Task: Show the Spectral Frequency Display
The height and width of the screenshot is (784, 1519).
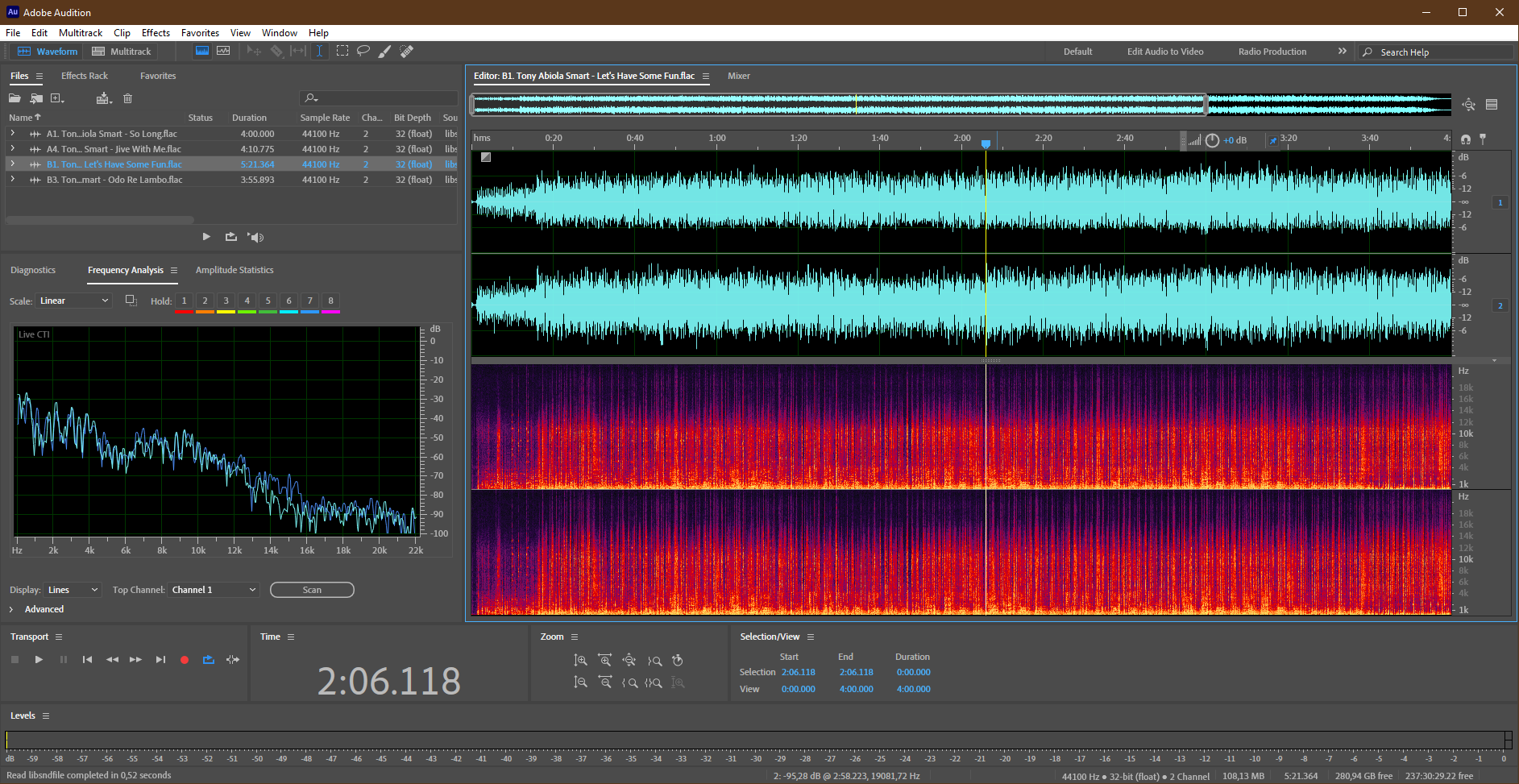Action: [202, 51]
